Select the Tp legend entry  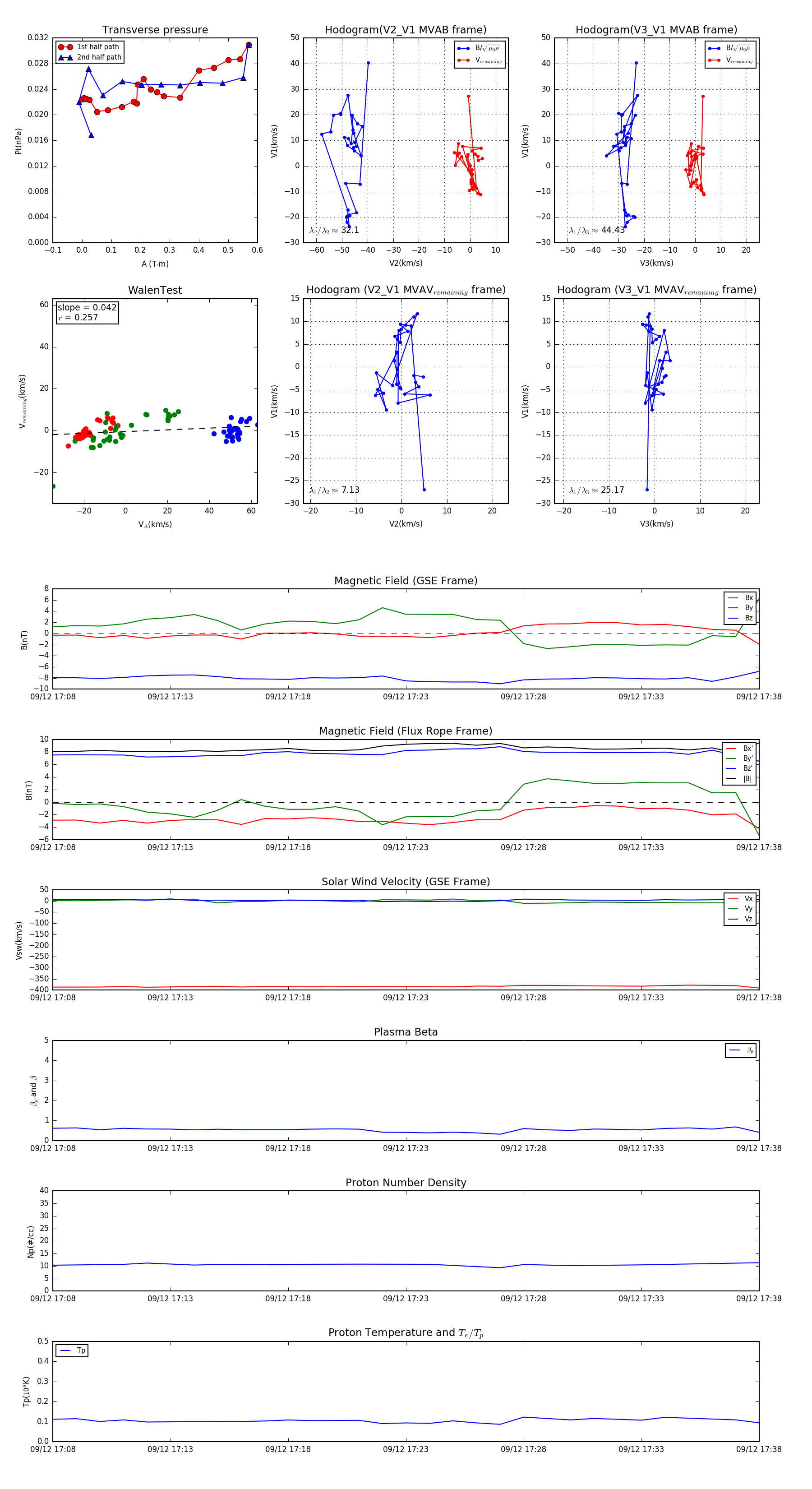[x=73, y=1350]
